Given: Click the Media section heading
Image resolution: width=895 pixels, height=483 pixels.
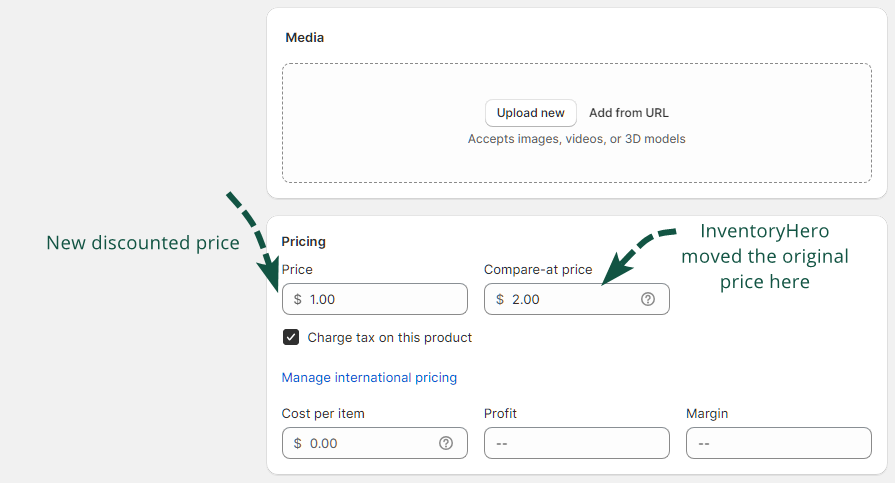Looking at the screenshot, I should (304, 38).
